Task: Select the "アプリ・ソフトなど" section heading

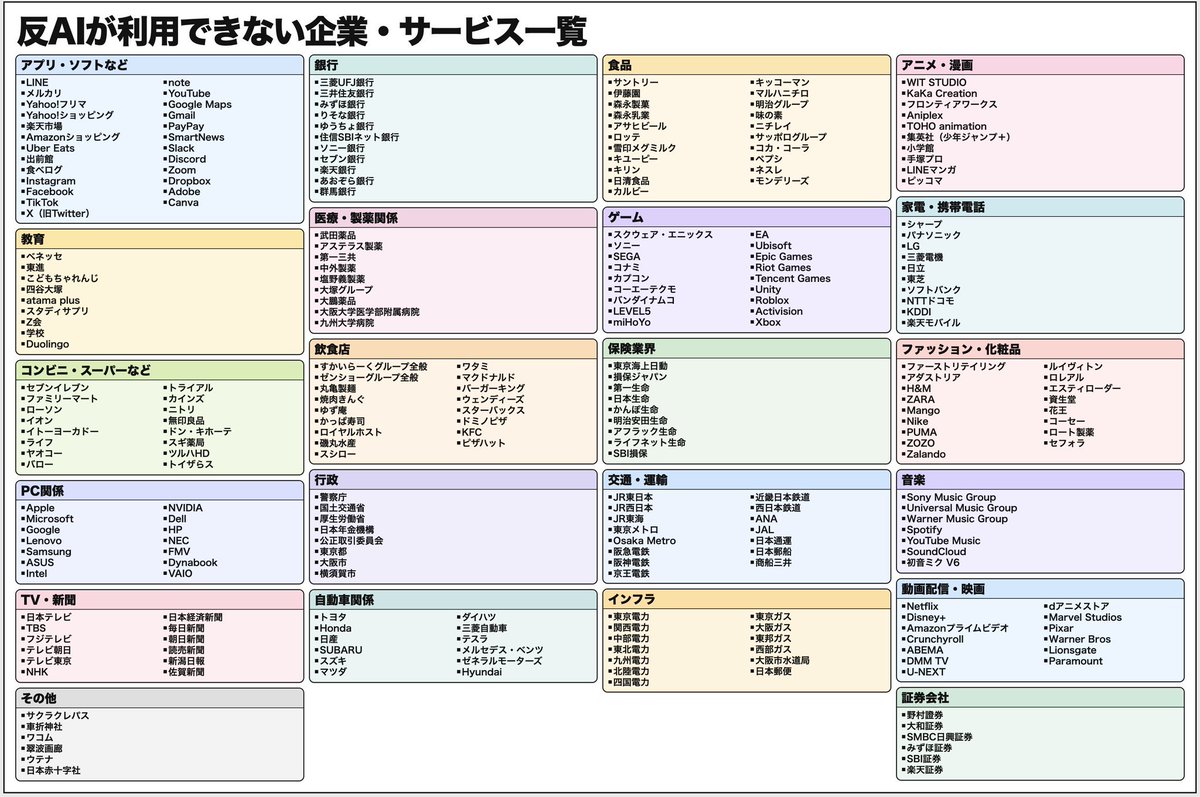Action: click(x=75, y=64)
